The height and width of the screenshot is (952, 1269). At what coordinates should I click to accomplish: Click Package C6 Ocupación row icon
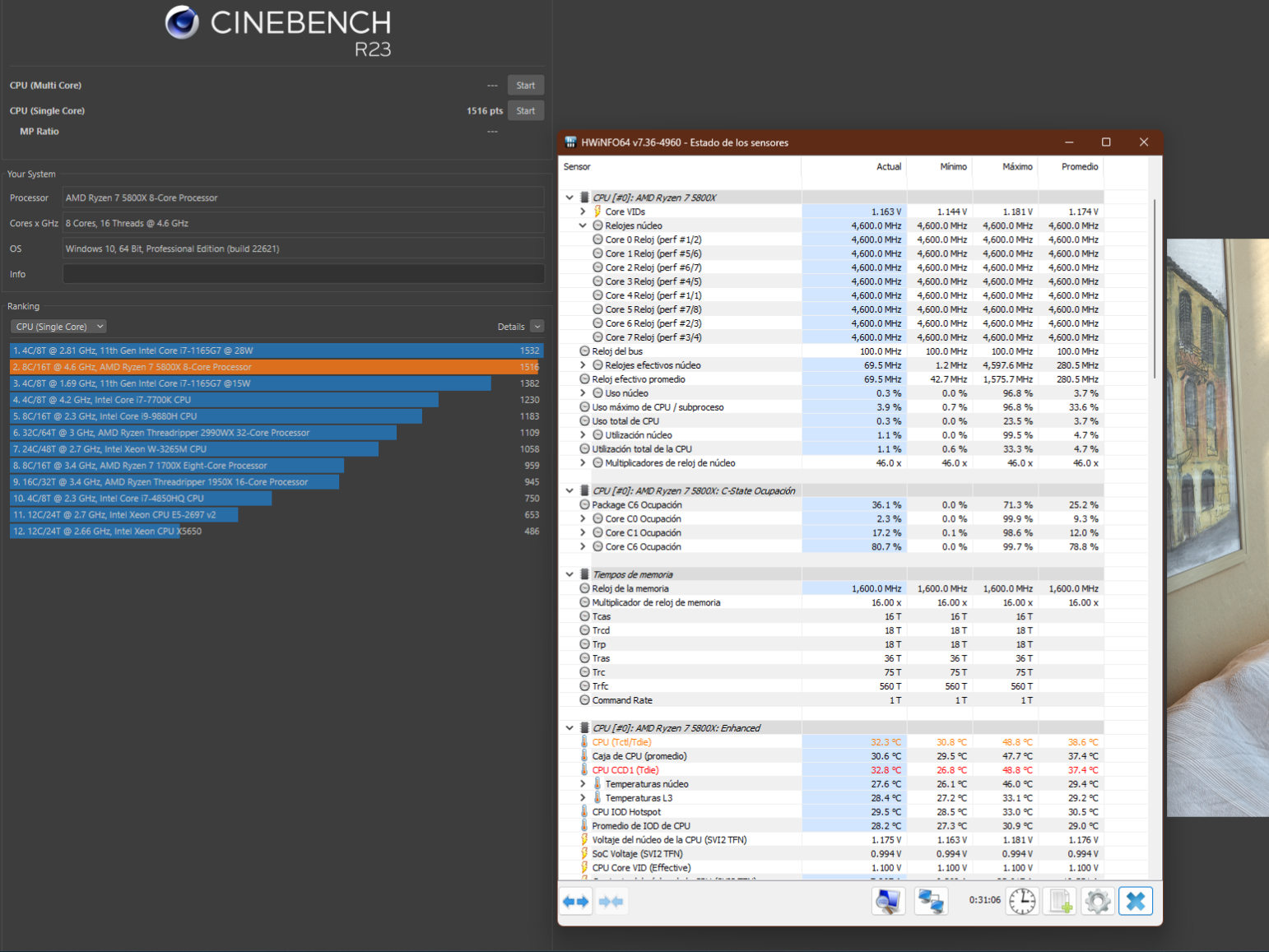pos(584,504)
